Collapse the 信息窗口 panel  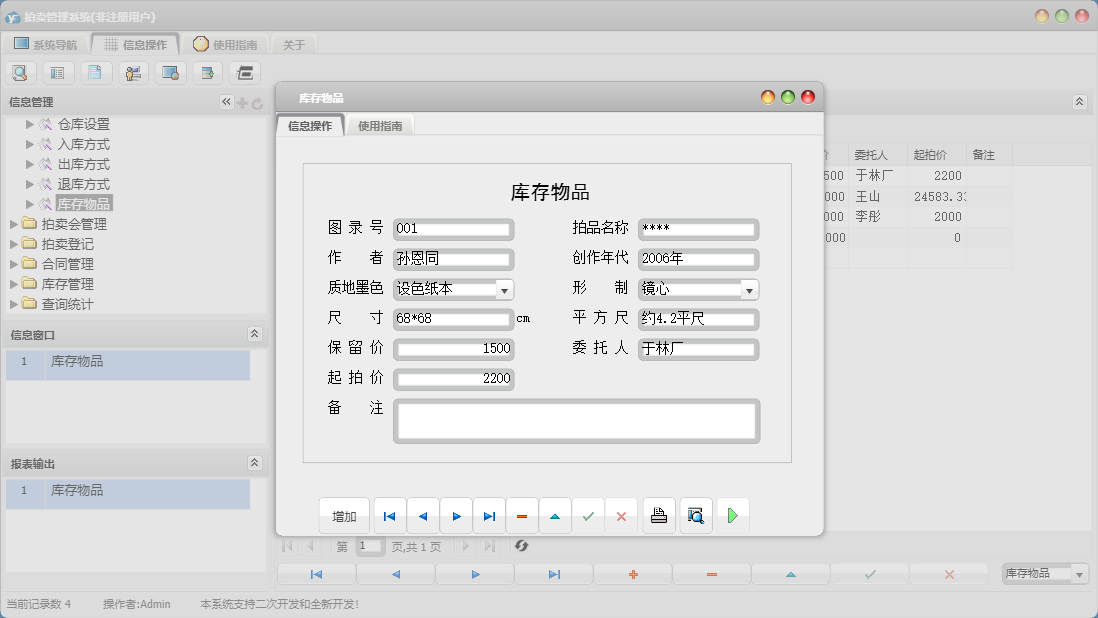point(254,334)
